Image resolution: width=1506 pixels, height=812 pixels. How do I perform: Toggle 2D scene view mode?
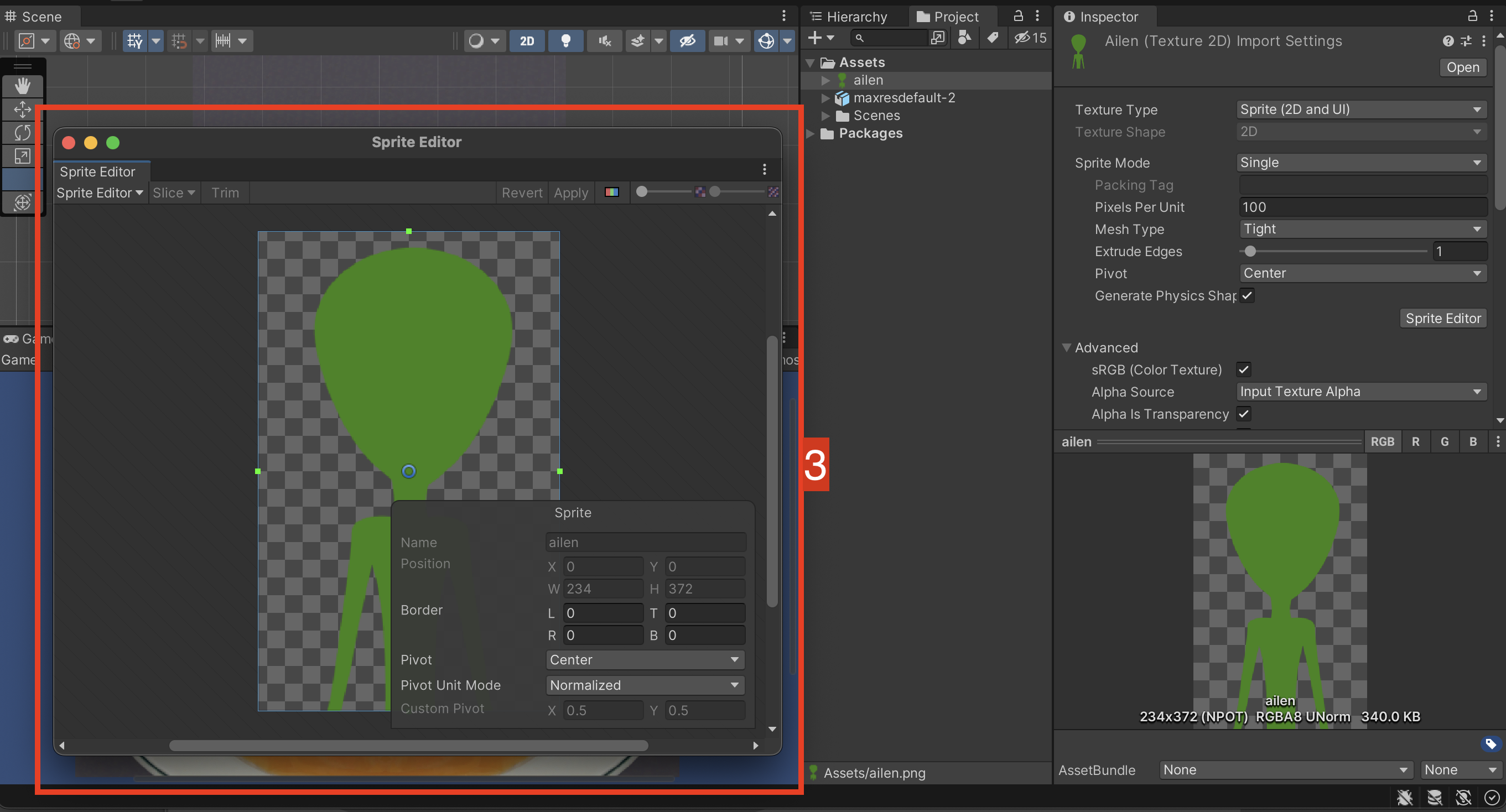(x=527, y=40)
